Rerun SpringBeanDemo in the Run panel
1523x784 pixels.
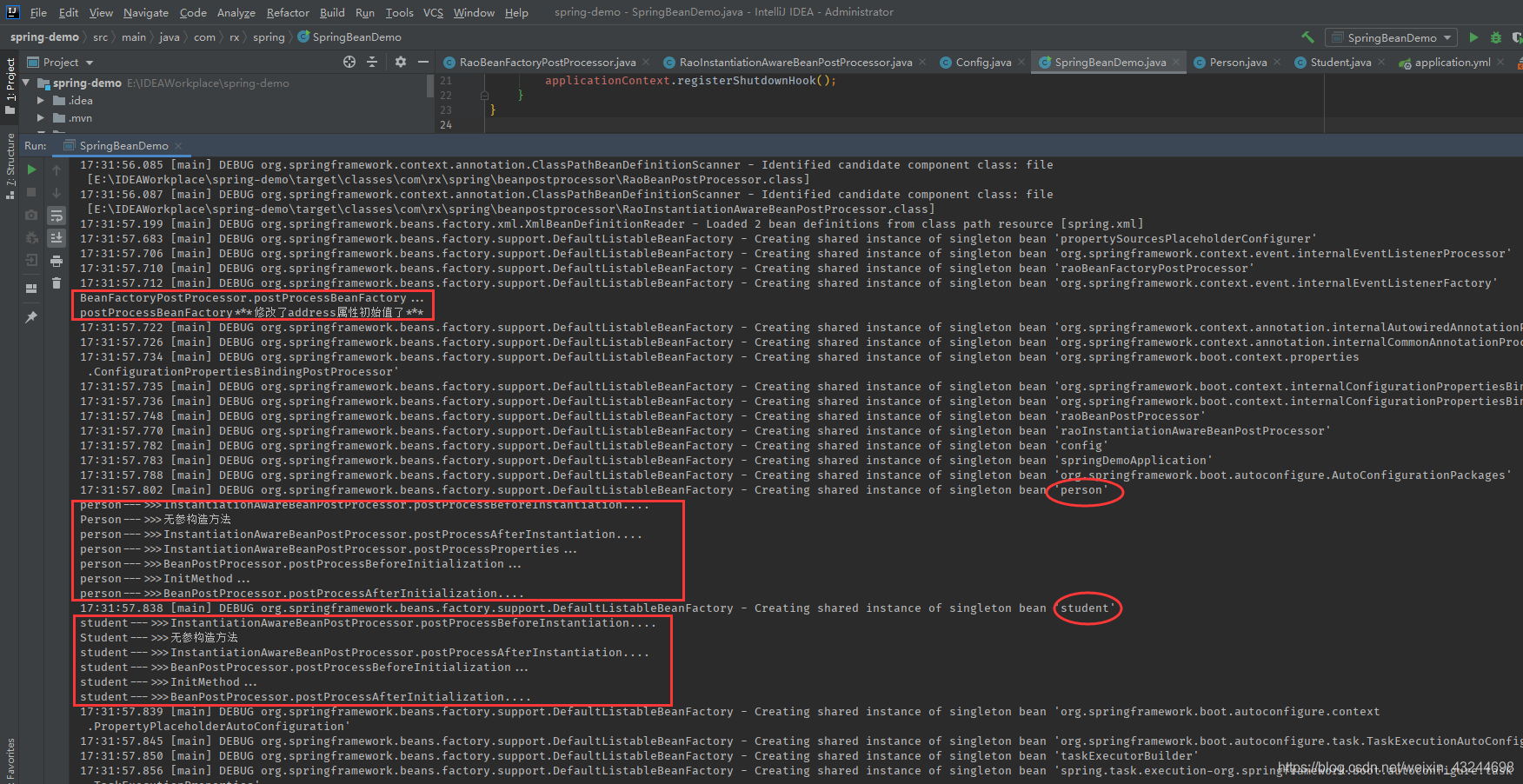coord(31,169)
